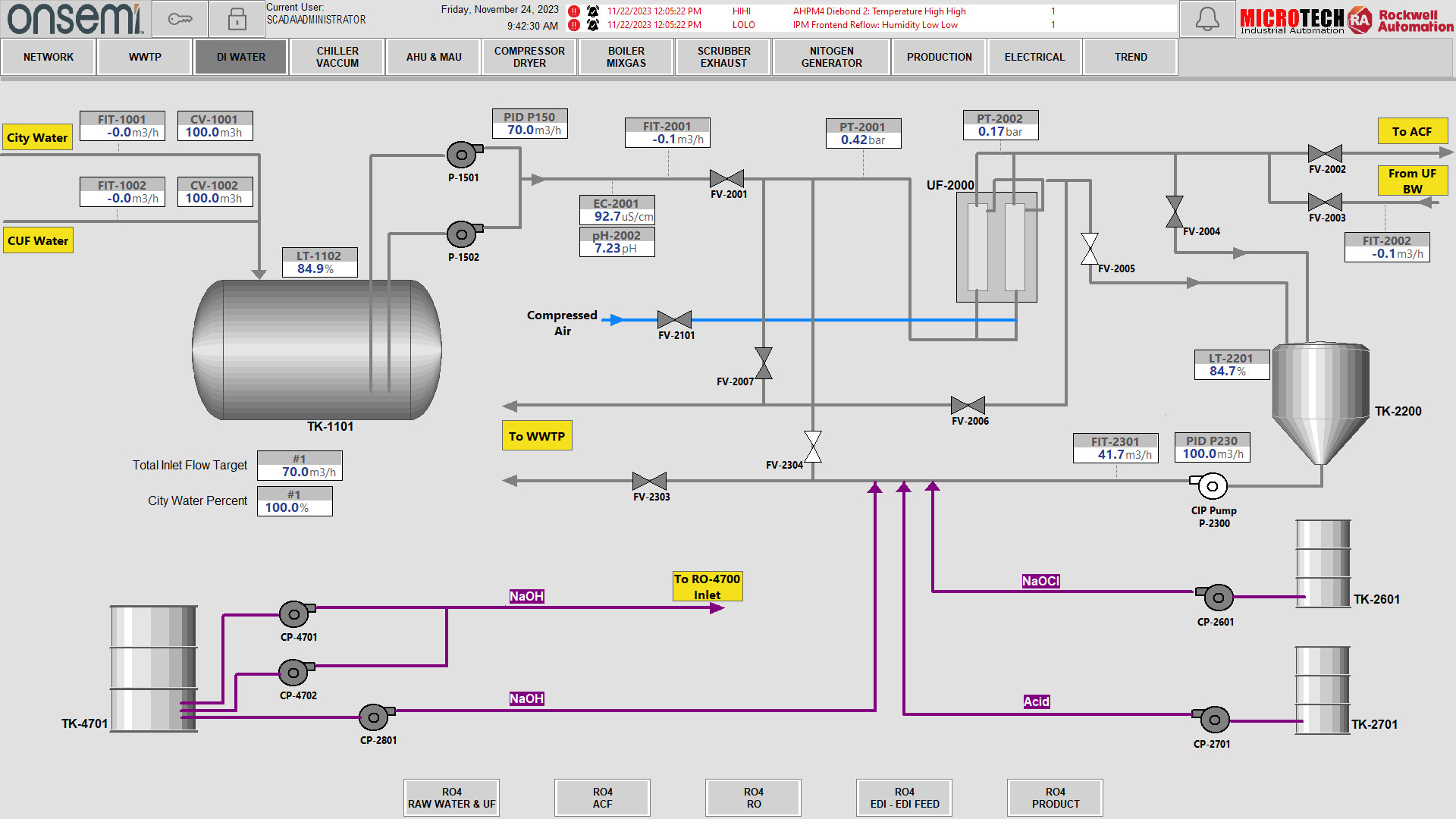Image resolution: width=1456 pixels, height=819 pixels.
Task: Click chemical pump CP-2801 symbol
Action: (375, 717)
